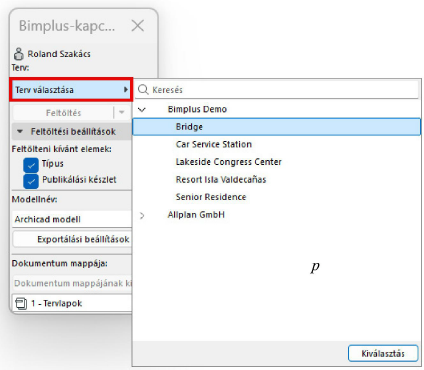Select Car Service Station project

pos(214,144)
